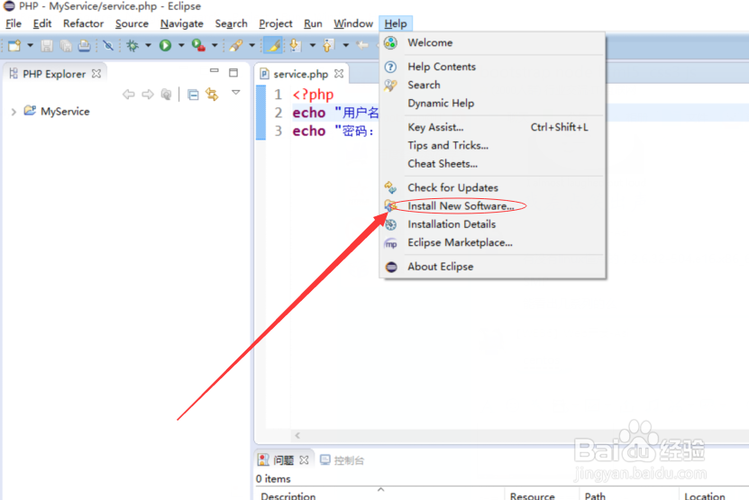Click the Next Annotation icon
The height and width of the screenshot is (500, 749).
[295, 45]
